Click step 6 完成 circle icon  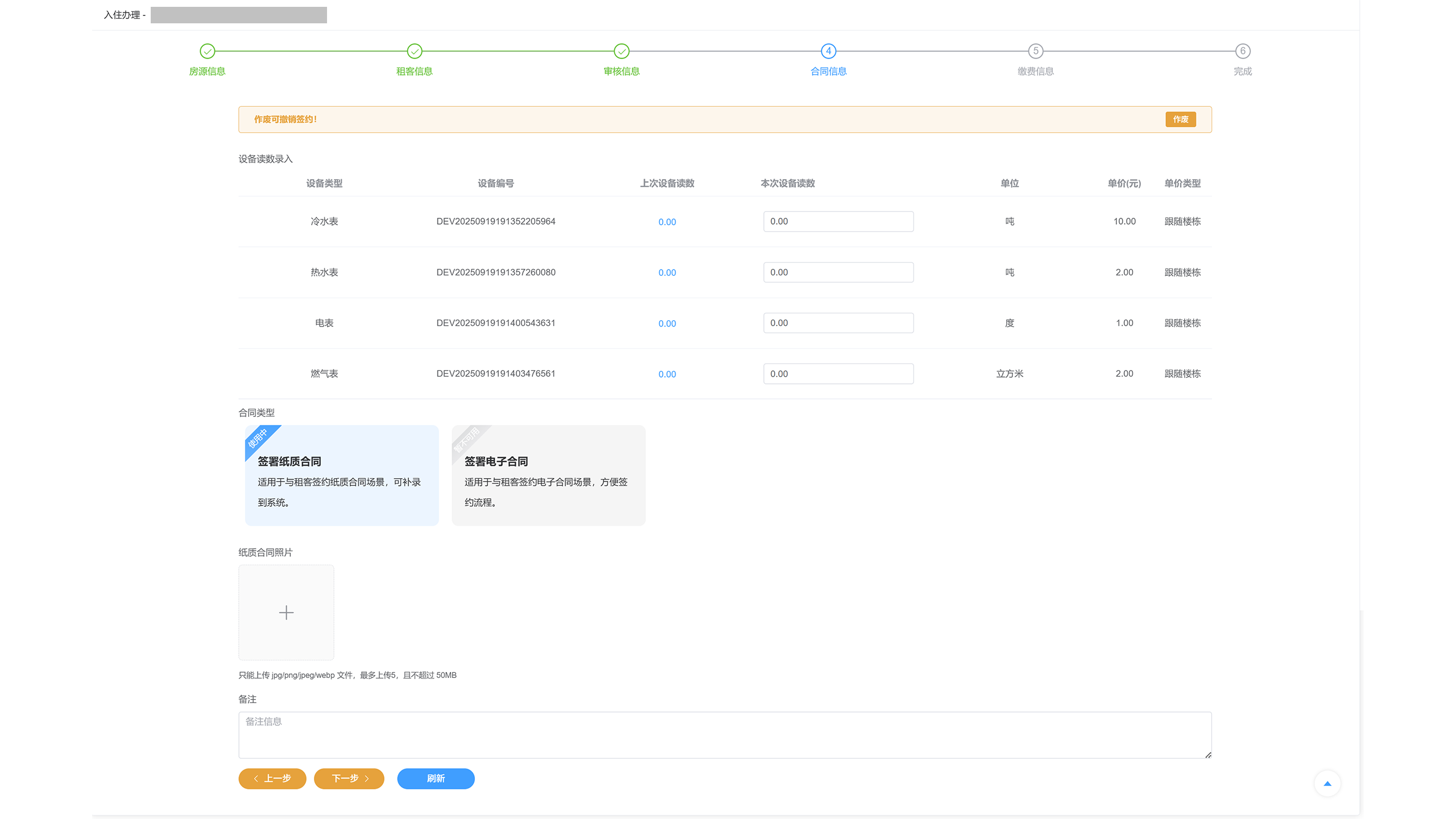pyautogui.click(x=1243, y=51)
